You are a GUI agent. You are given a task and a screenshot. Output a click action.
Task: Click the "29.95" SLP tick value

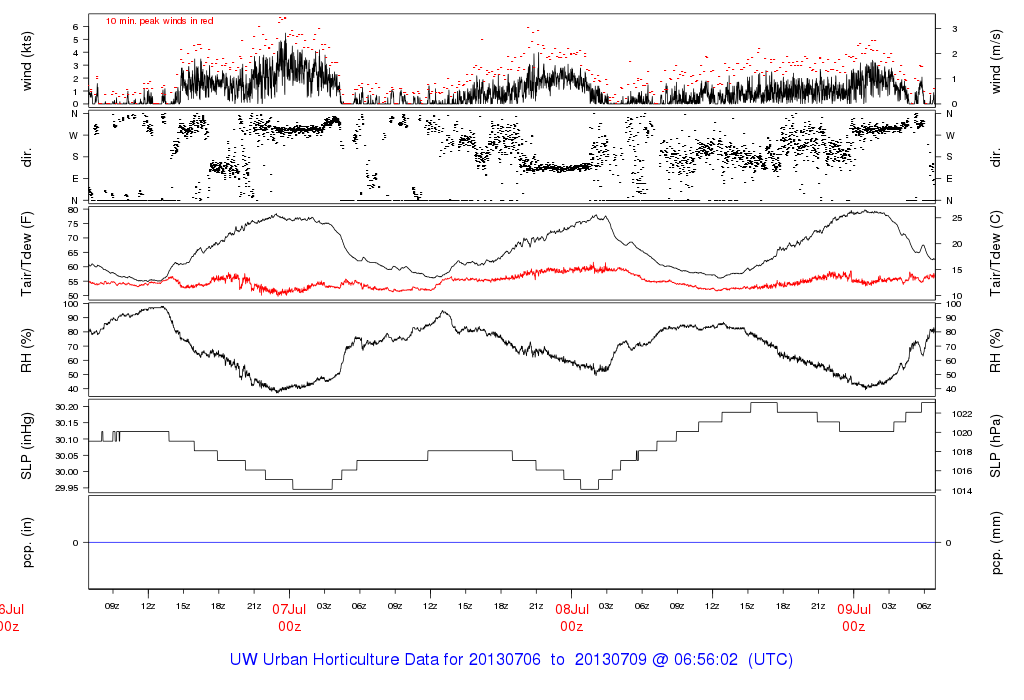67,488
